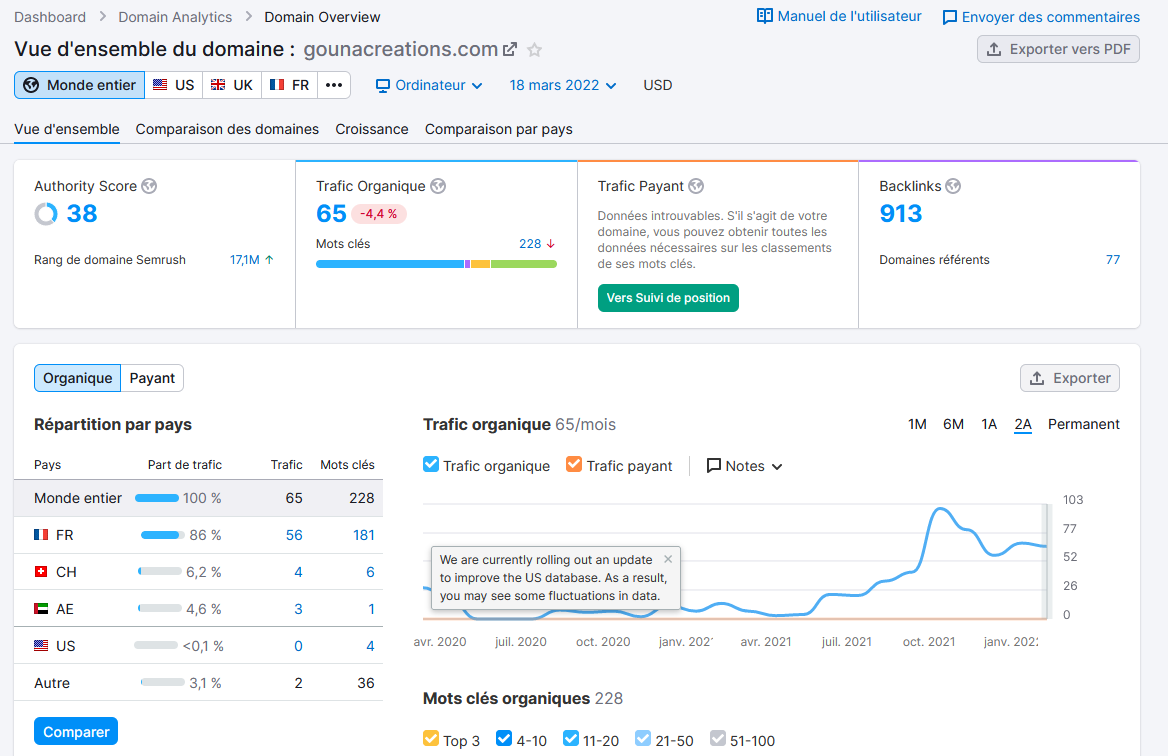Click the globe icon beside Trafic Payant
The image size is (1168, 756).
pos(696,186)
